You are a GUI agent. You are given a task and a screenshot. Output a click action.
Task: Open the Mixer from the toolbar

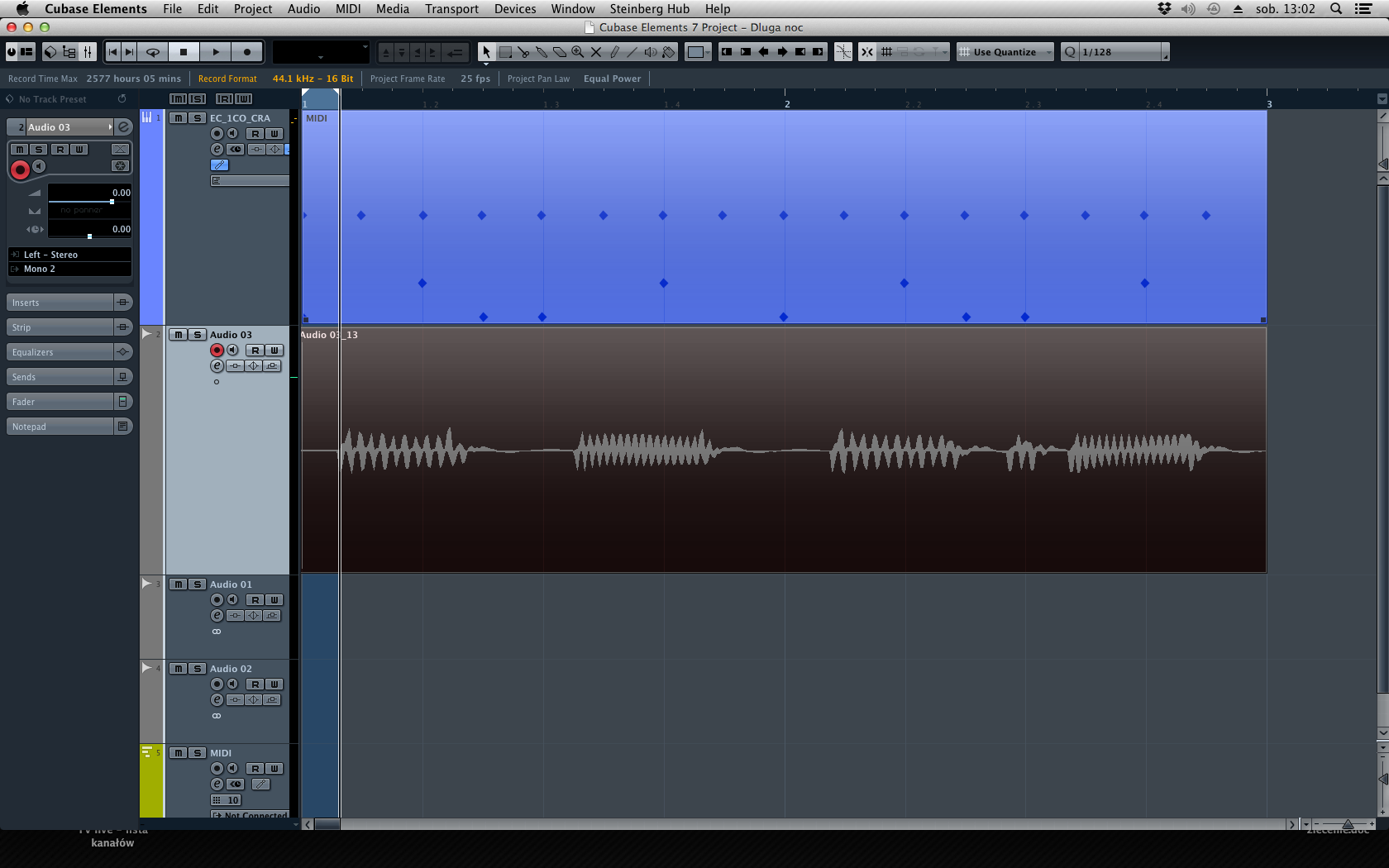coord(88,52)
